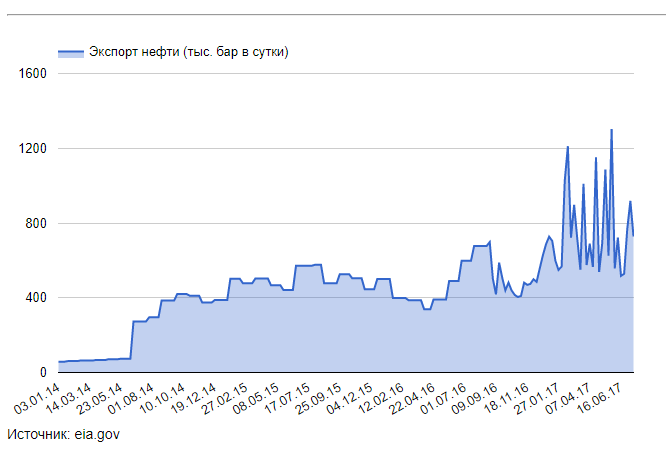Click the x-axis date 04.12.15
The height and width of the screenshot is (451, 666).
tap(350, 398)
